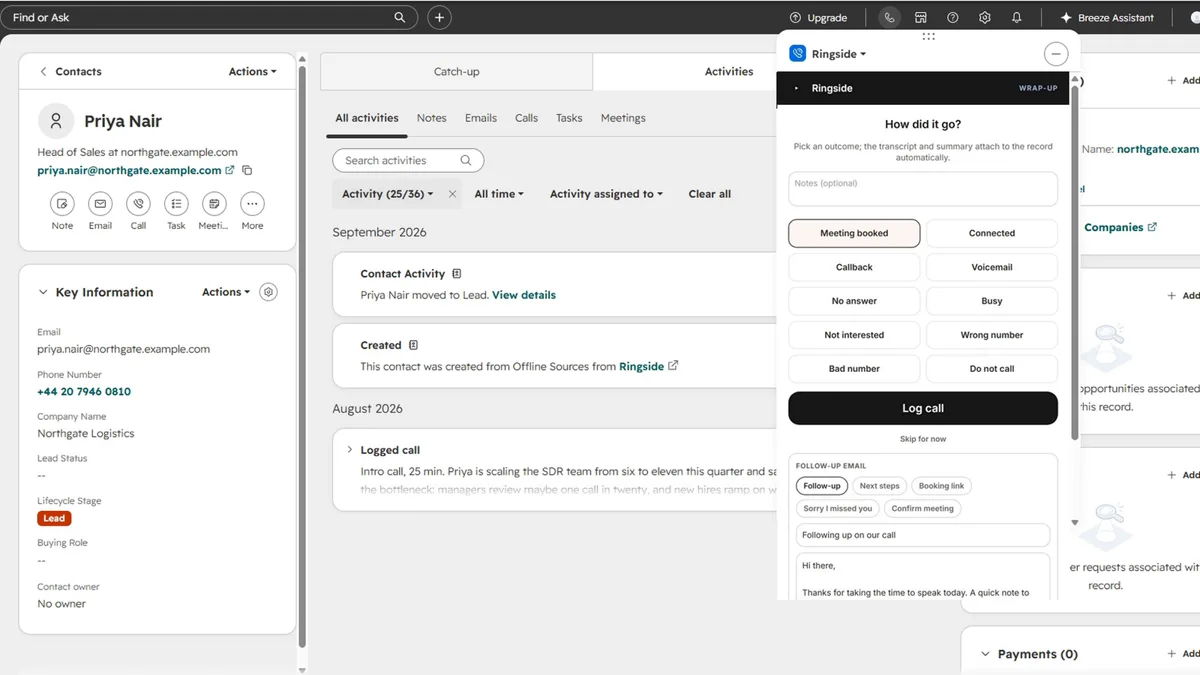Open the contact Actions dropdown
Image resolution: width=1200 pixels, height=675 pixels.
(x=252, y=71)
